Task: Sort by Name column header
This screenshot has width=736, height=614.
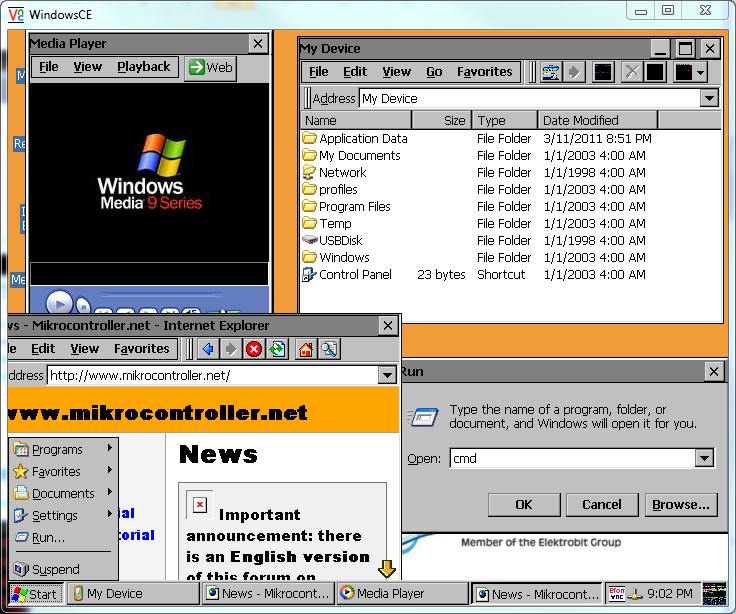Action: (x=356, y=121)
